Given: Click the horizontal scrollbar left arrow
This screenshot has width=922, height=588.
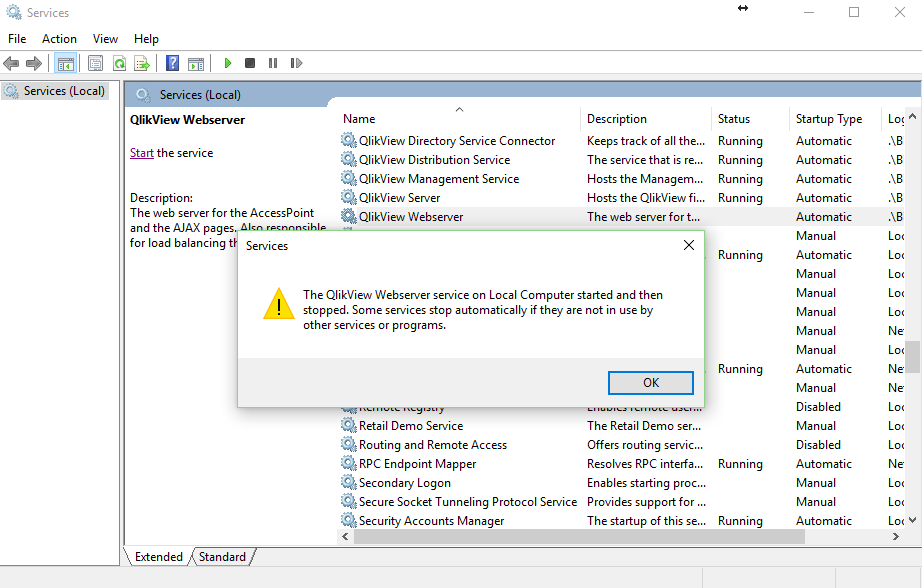Looking at the screenshot, I should coord(345,536).
